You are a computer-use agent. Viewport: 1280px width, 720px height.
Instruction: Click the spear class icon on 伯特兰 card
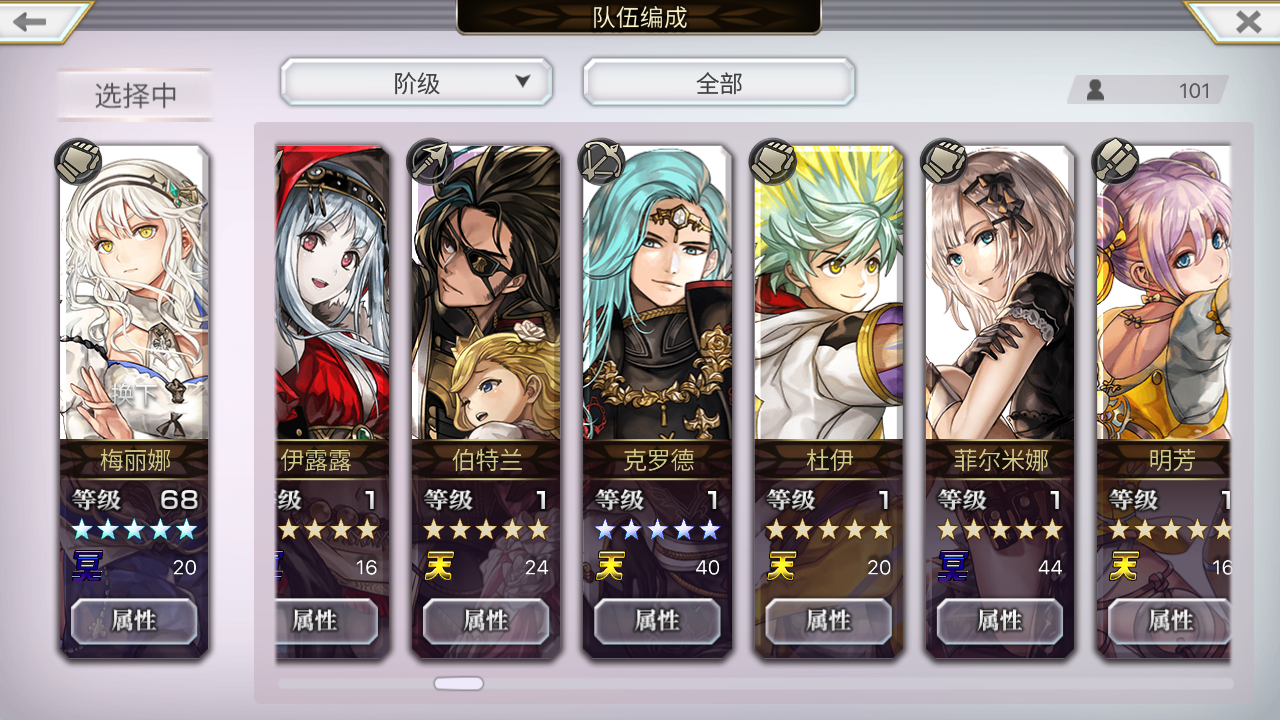pyautogui.click(x=430, y=160)
